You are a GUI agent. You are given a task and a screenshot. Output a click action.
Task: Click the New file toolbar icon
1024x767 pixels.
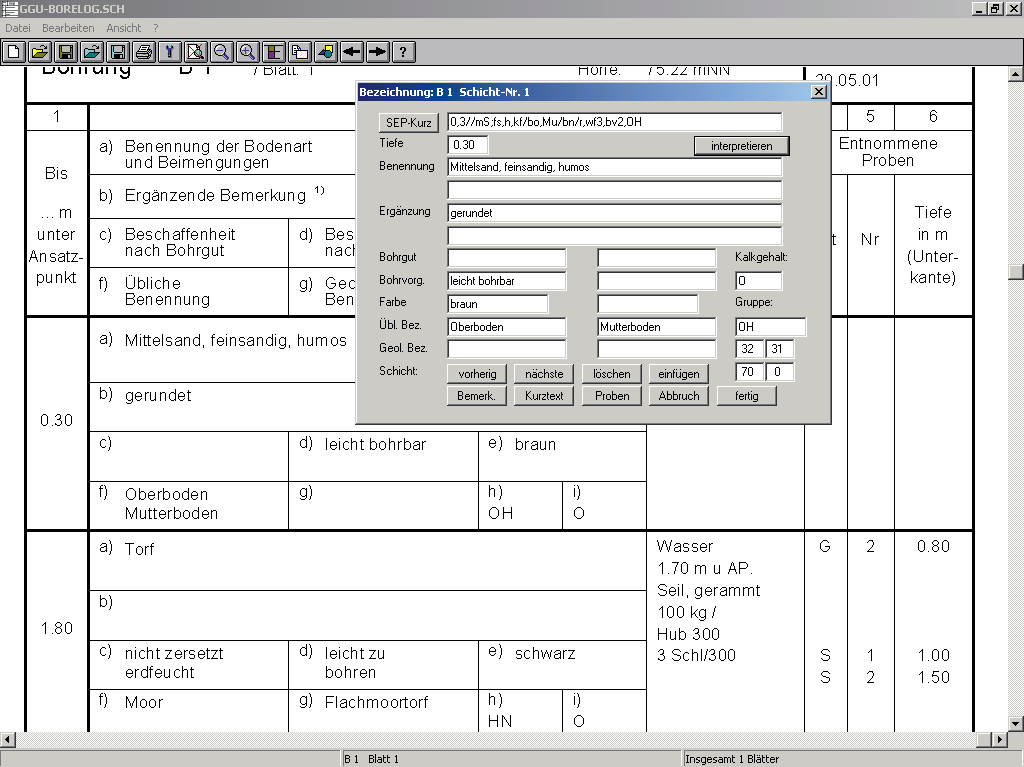tap(14, 52)
